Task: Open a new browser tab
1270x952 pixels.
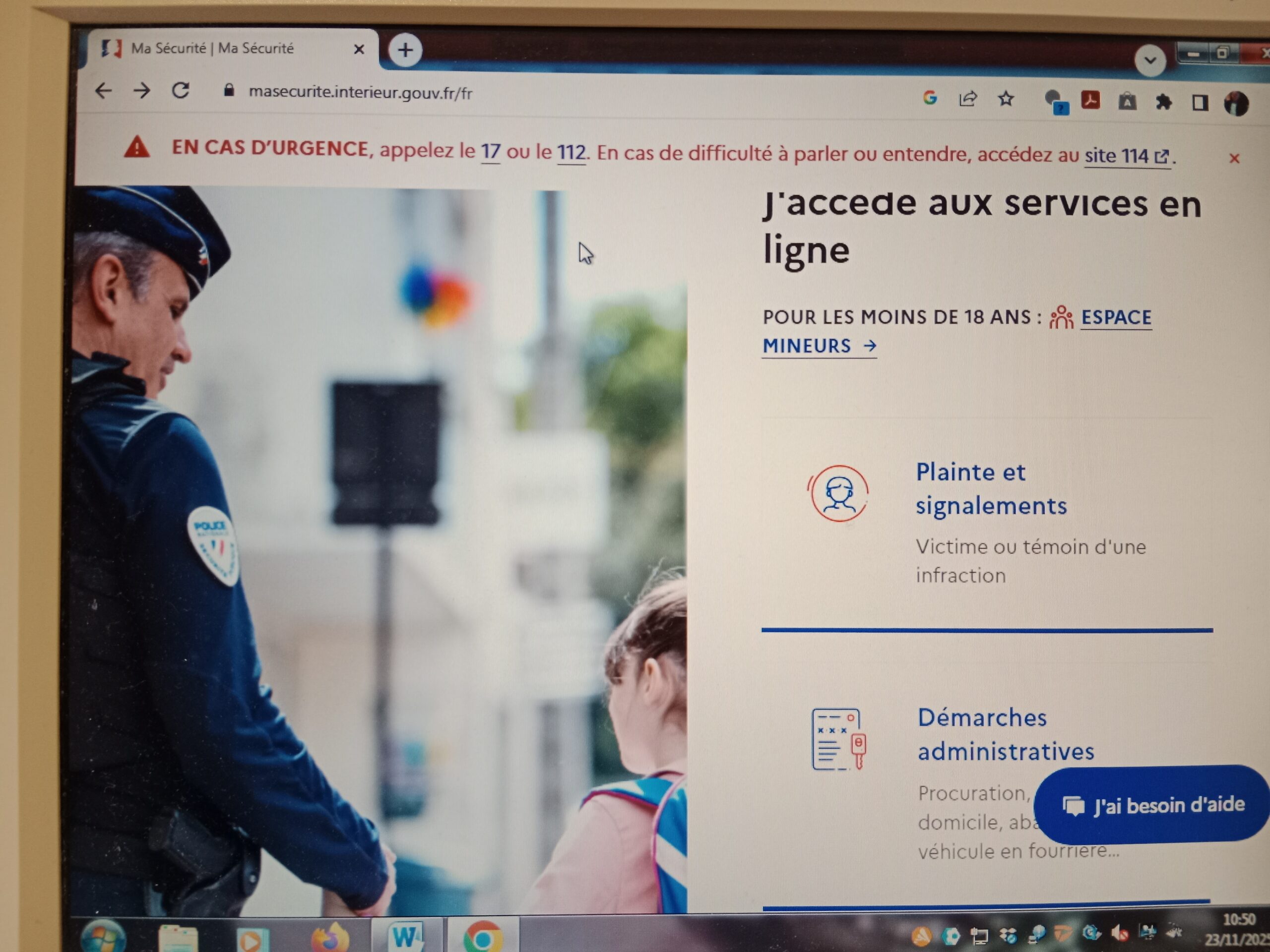Action: (405, 51)
